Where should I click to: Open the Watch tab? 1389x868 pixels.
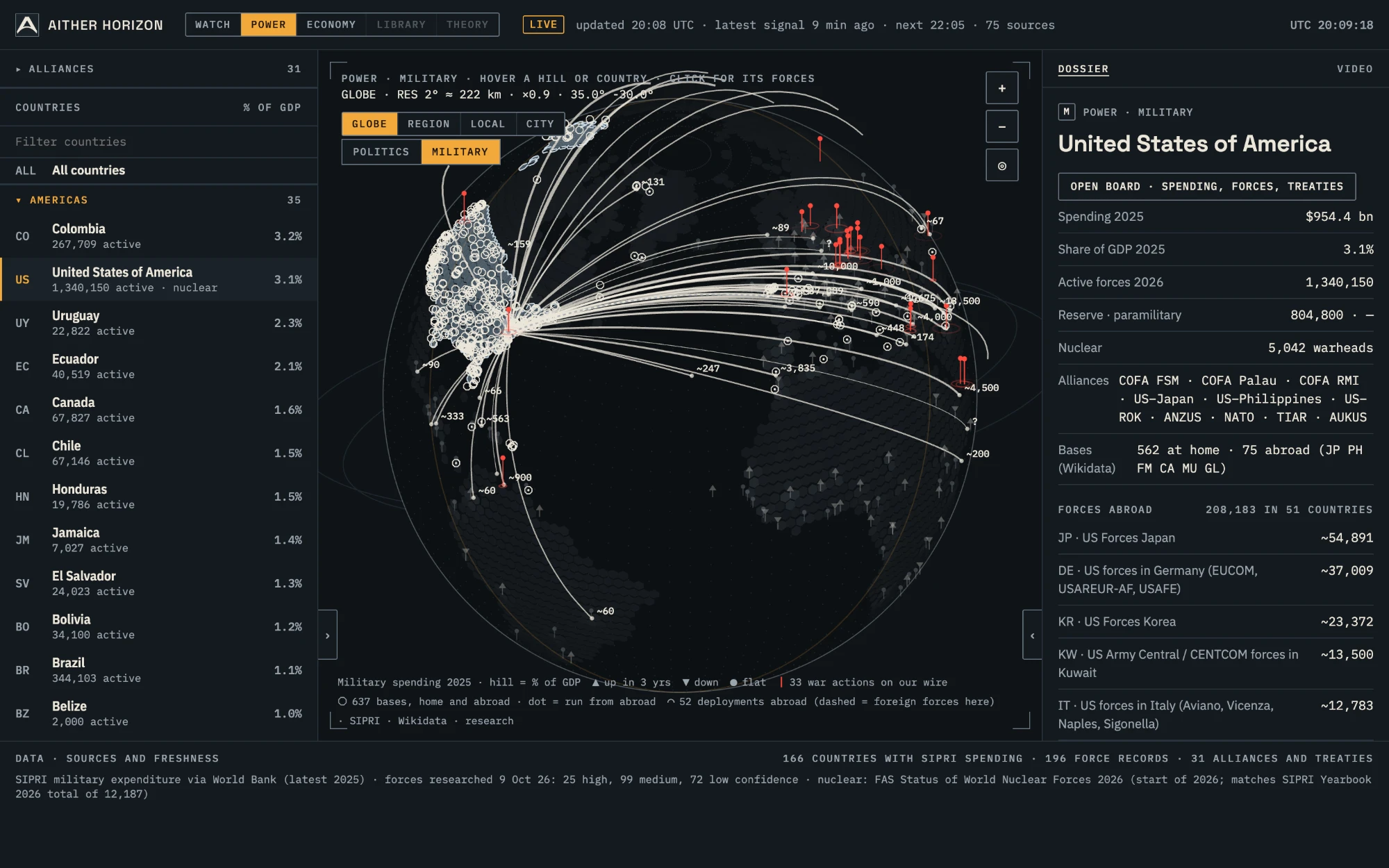(x=213, y=24)
